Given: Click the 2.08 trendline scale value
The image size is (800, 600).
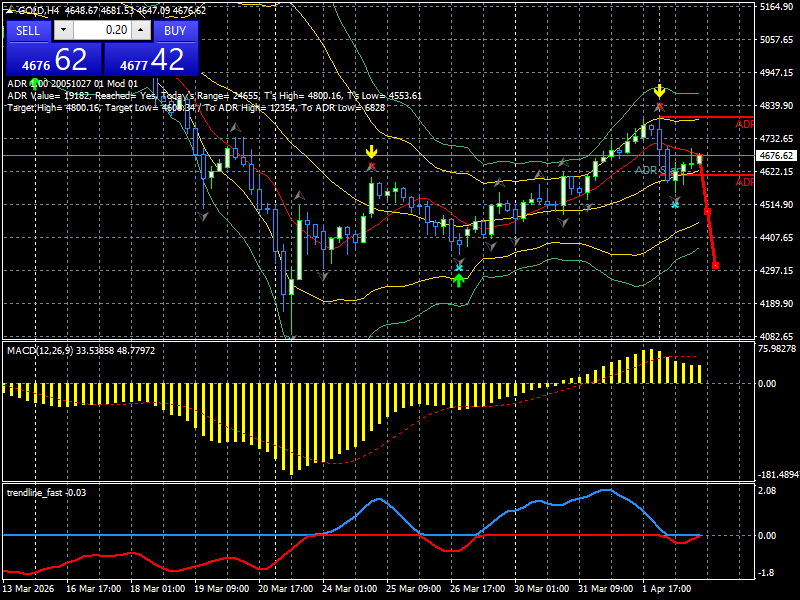Looking at the screenshot, I should tap(767, 490).
